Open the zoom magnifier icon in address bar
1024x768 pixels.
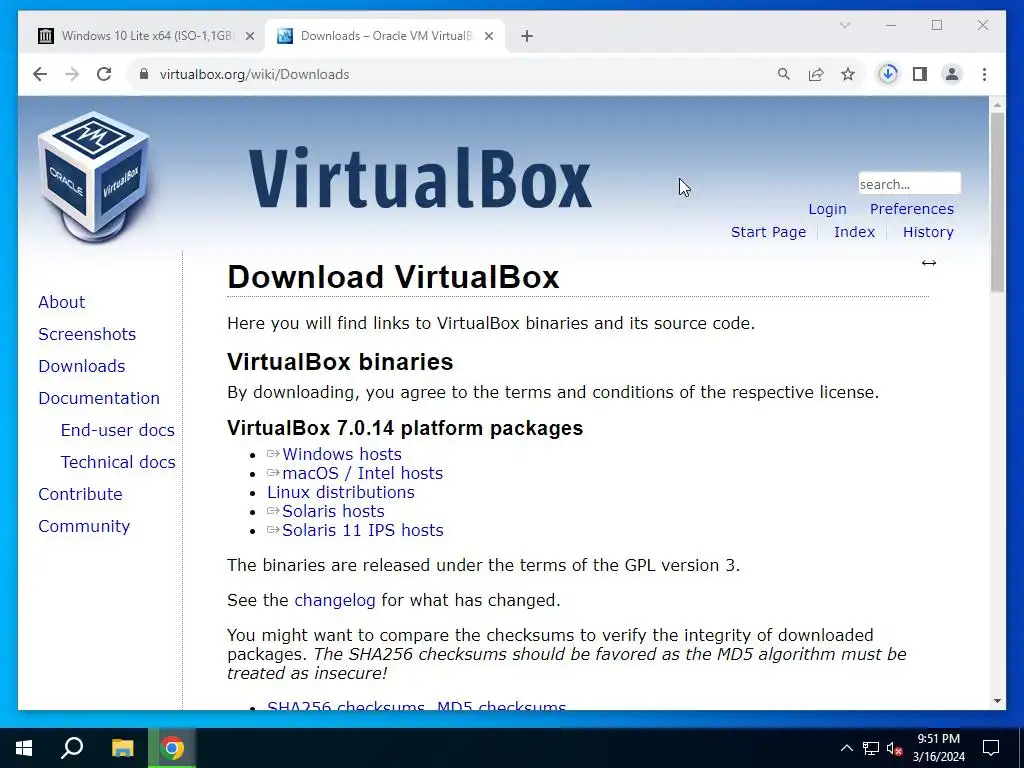(784, 74)
